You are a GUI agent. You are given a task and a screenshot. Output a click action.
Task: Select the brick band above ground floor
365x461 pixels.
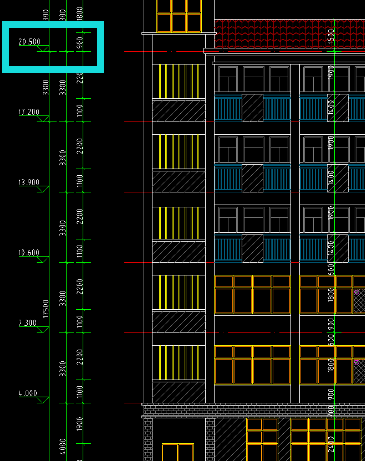(253, 410)
